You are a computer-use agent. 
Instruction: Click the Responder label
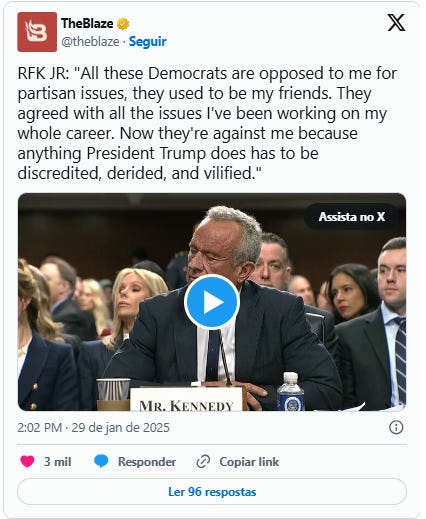click(x=147, y=462)
